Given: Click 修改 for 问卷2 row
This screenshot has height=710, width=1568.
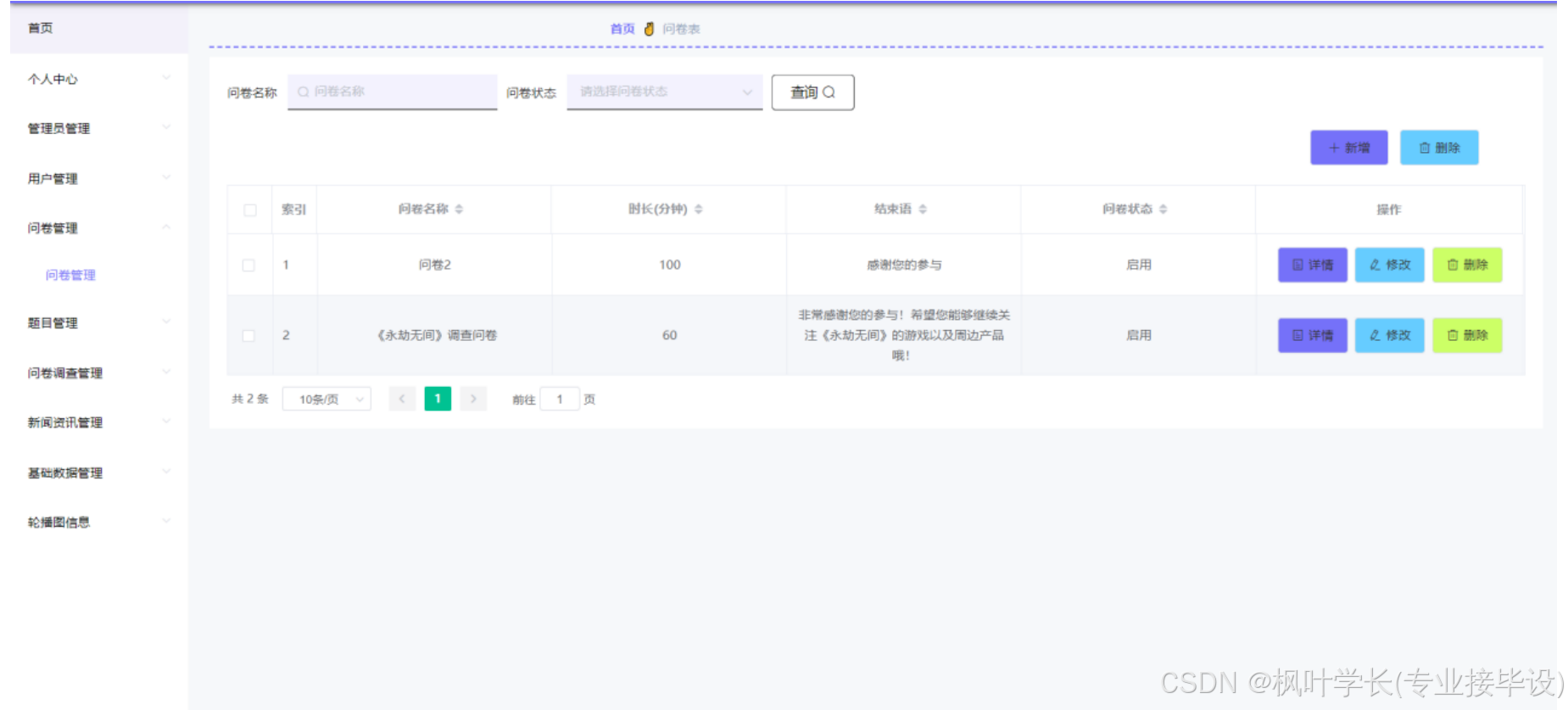Looking at the screenshot, I should pyautogui.click(x=1390, y=265).
